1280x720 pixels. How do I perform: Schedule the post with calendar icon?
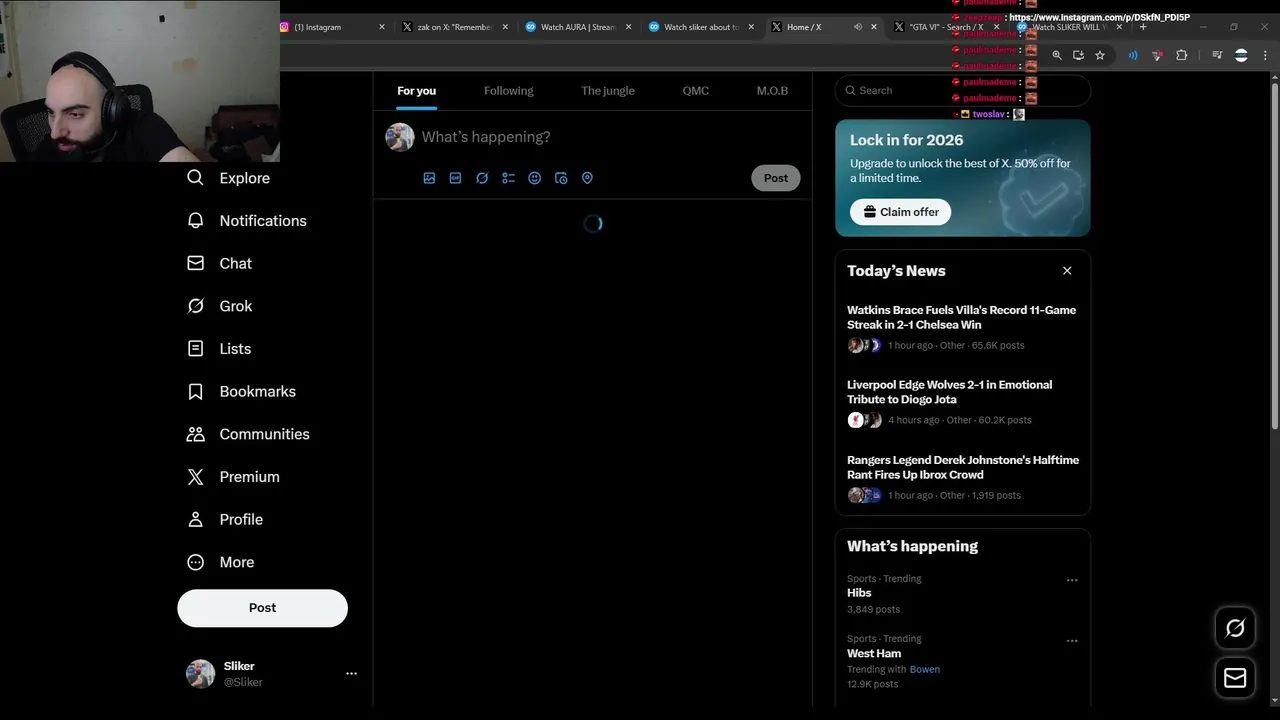point(561,178)
